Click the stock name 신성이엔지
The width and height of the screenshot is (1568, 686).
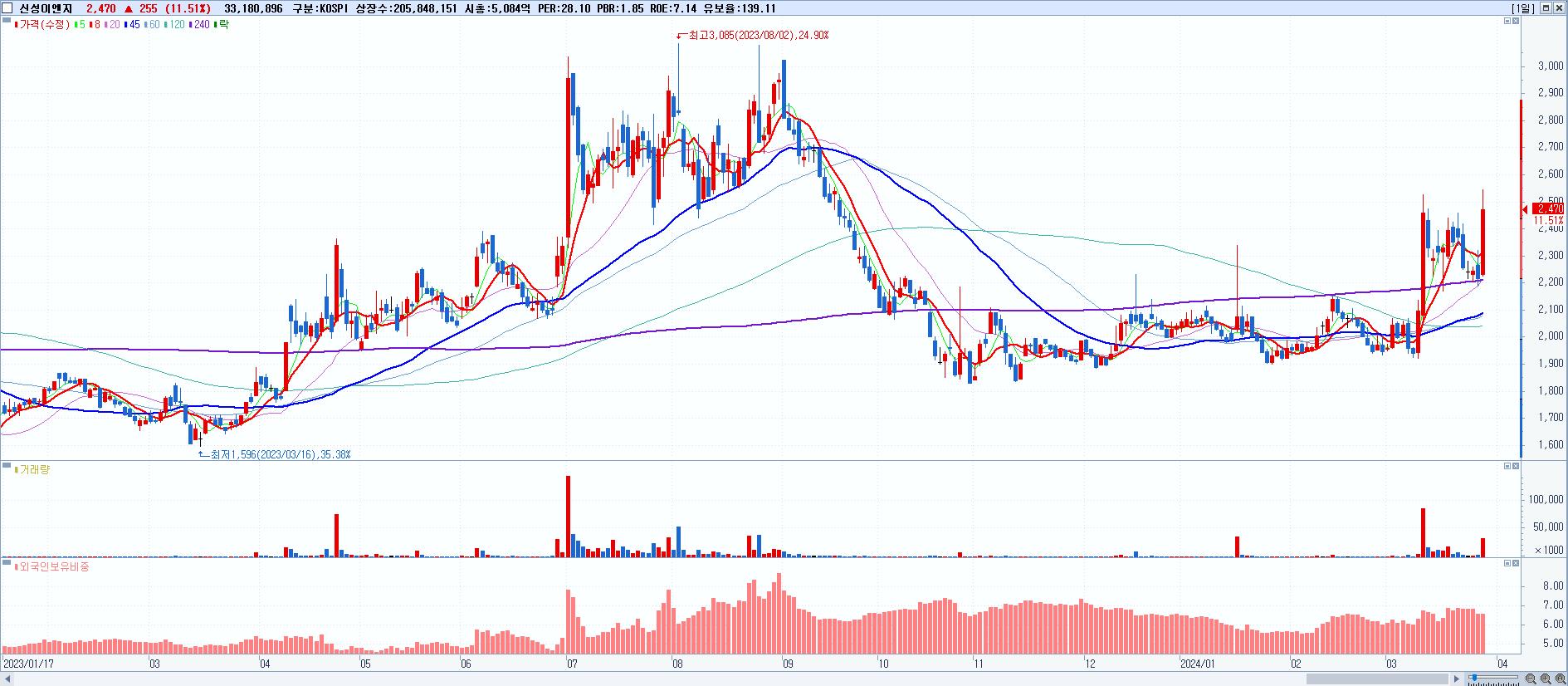tap(46, 8)
